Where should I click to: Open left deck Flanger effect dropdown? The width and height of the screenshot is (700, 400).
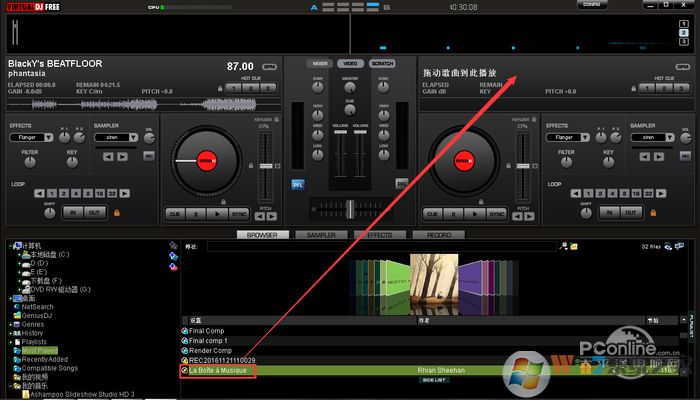(x=48, y=138)
